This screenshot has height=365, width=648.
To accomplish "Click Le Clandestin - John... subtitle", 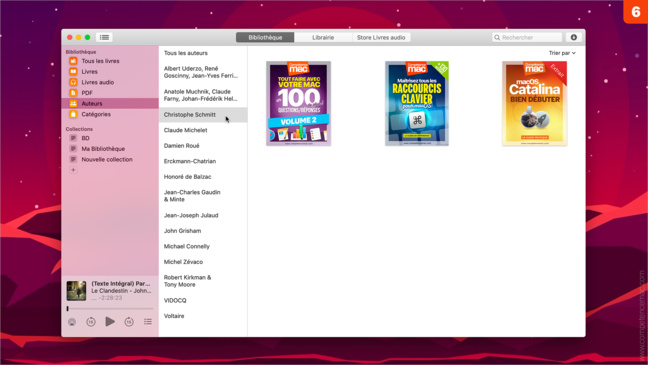I will pos(121,291).
